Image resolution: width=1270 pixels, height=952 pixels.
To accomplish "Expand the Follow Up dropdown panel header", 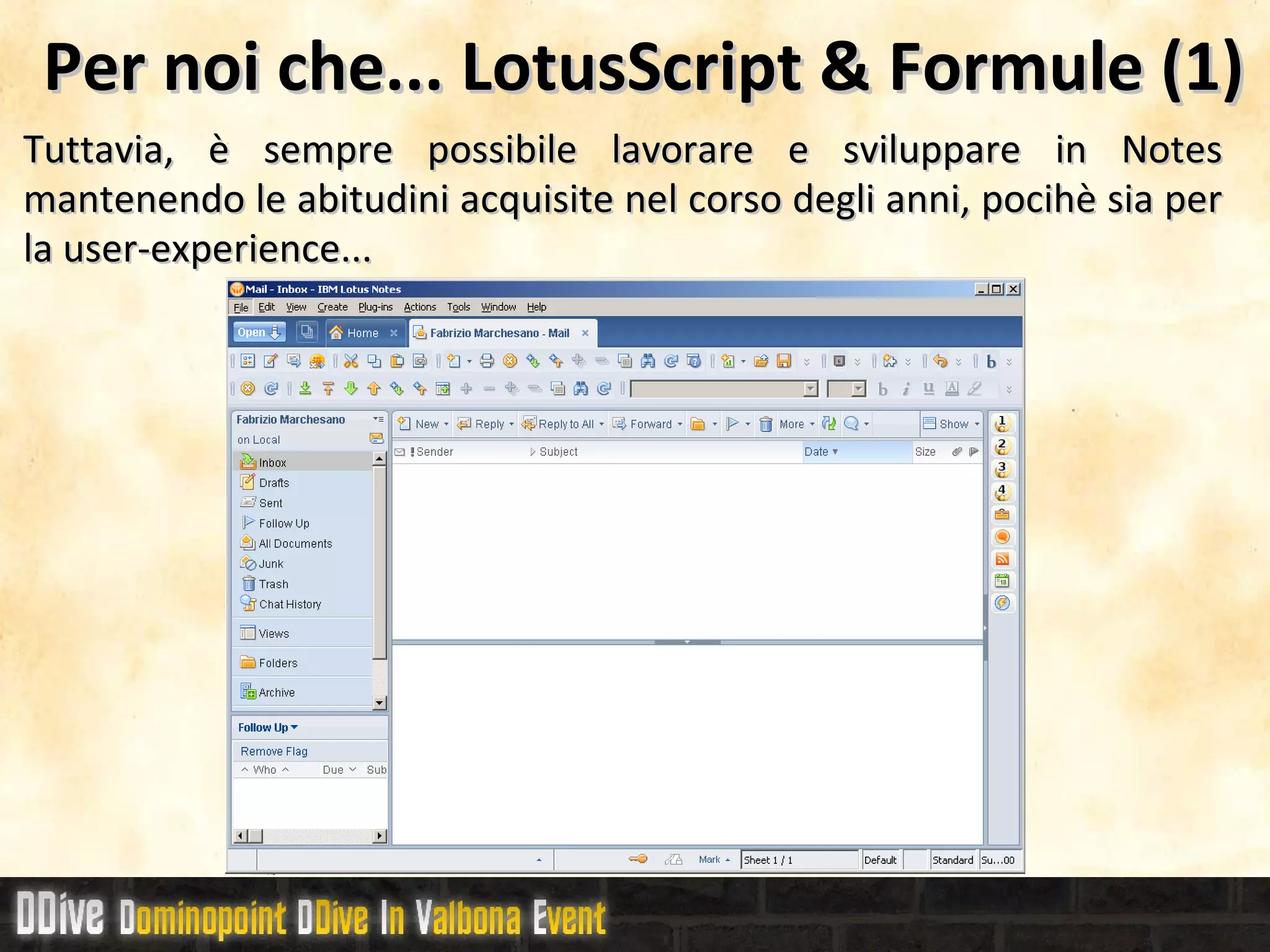I will pyautogui.click(x=268, y=728).
